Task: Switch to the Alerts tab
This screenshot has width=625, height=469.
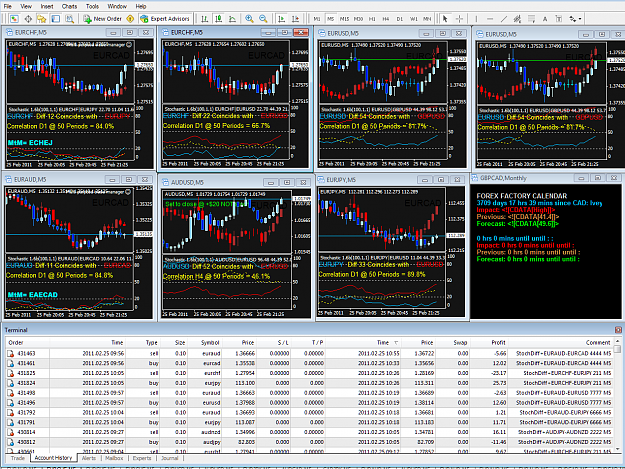Action: 89,458
